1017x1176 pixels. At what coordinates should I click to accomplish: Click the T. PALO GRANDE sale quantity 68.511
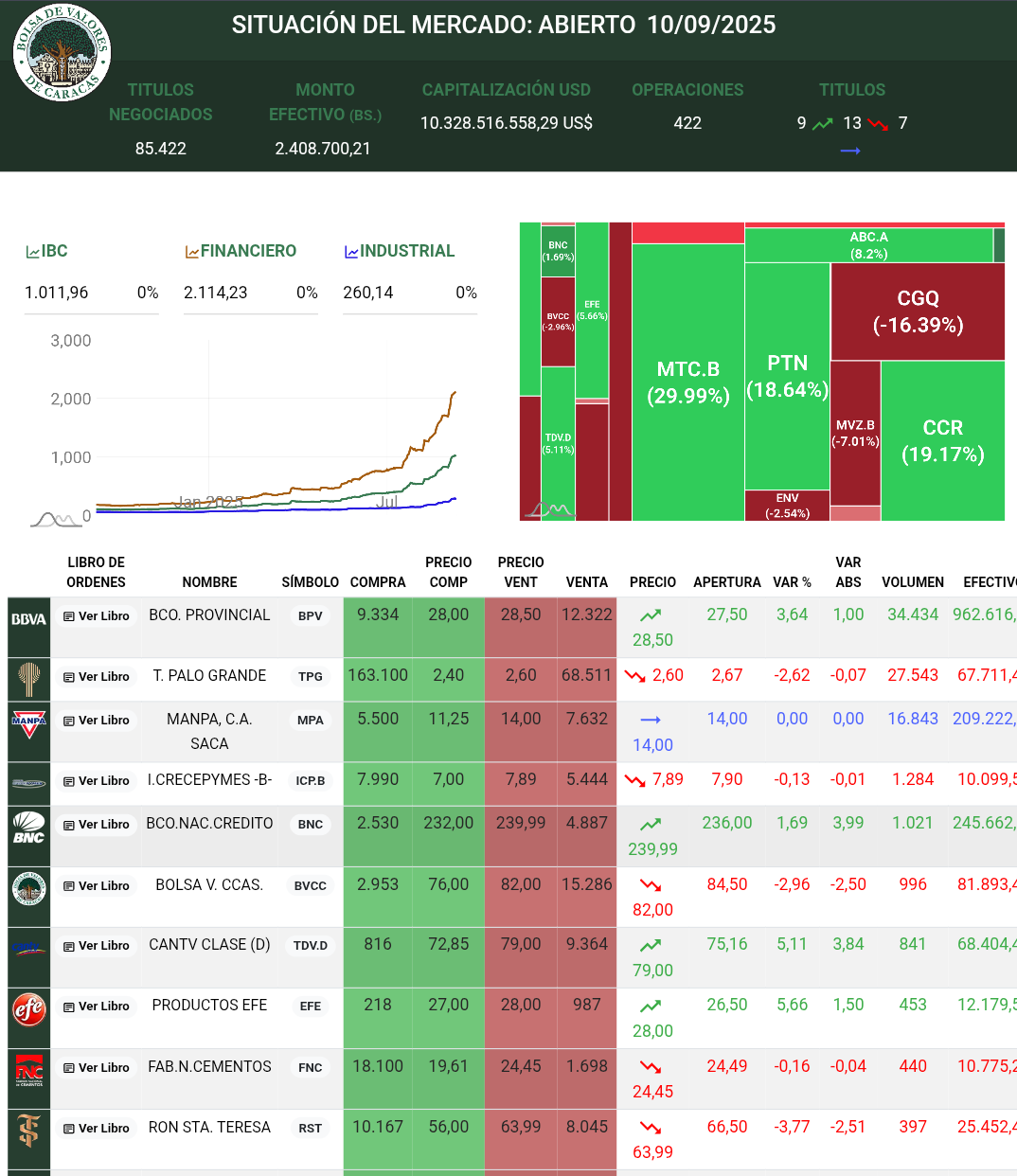tap(587, 675)
